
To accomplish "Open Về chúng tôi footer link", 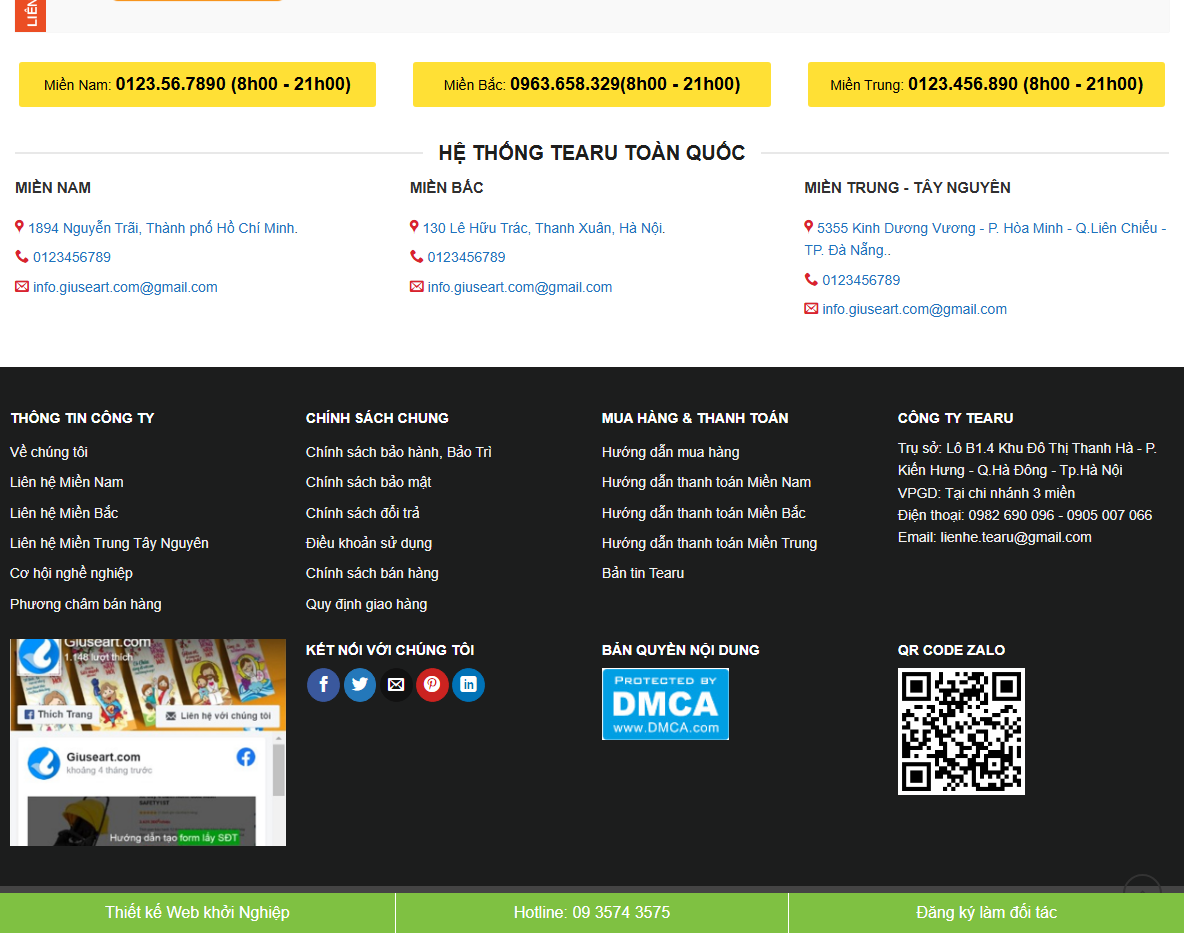I will coord(49,452).
